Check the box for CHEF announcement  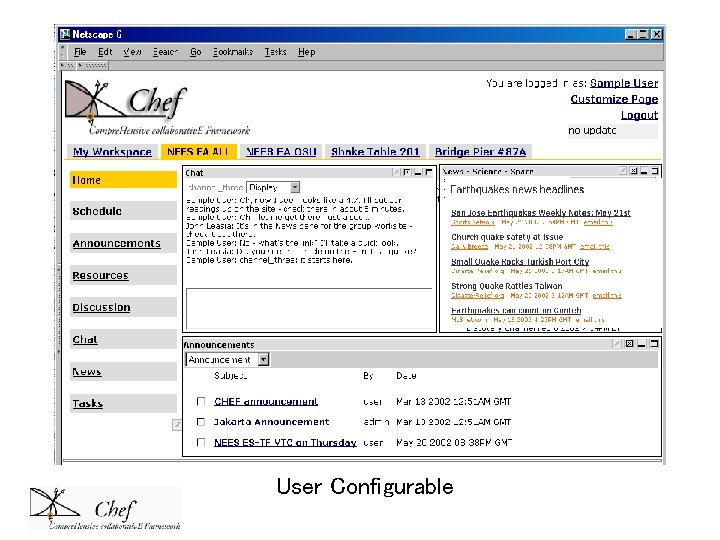[201, 401]
